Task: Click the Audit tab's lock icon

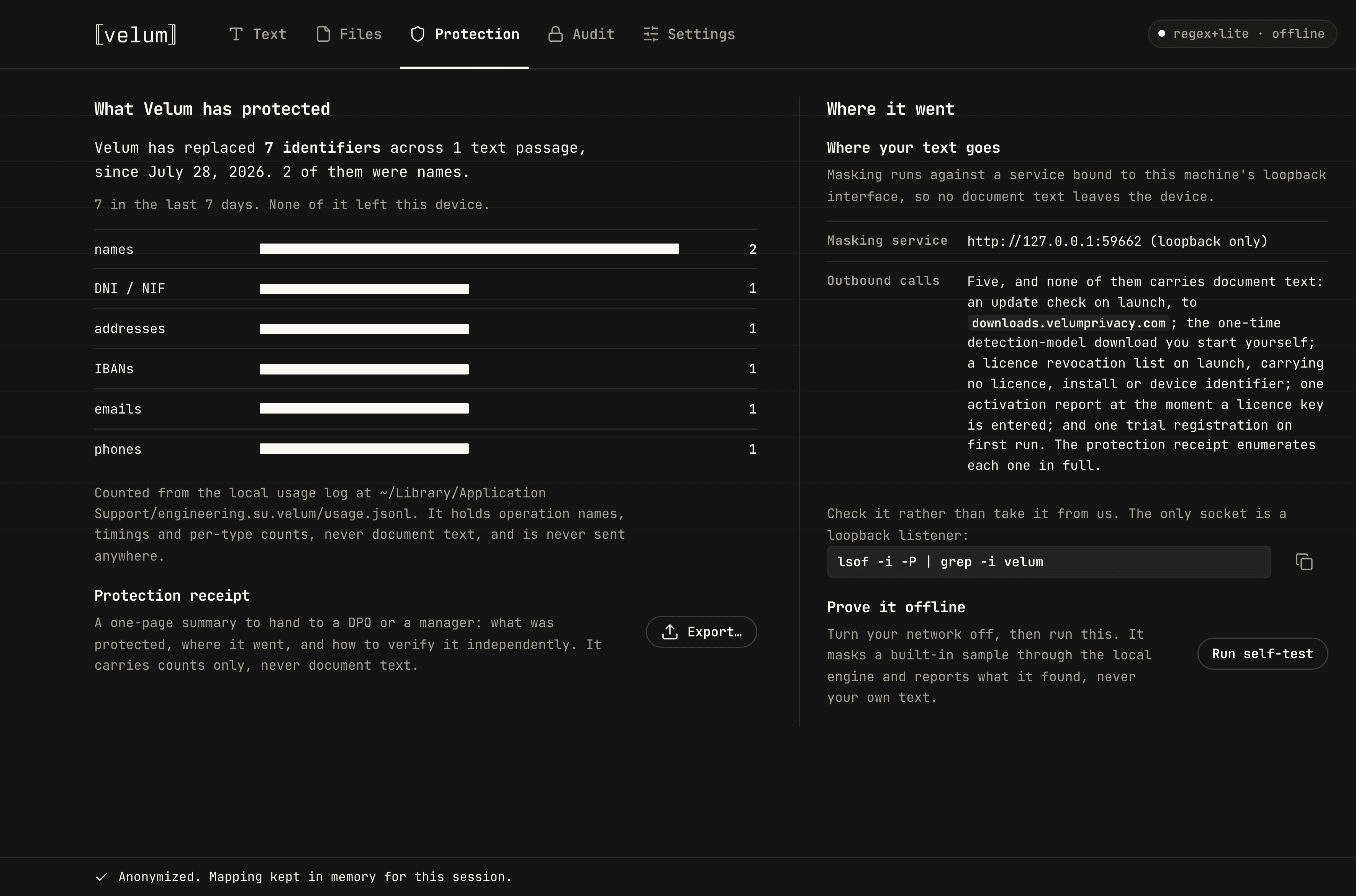Action: pos(556,34)
